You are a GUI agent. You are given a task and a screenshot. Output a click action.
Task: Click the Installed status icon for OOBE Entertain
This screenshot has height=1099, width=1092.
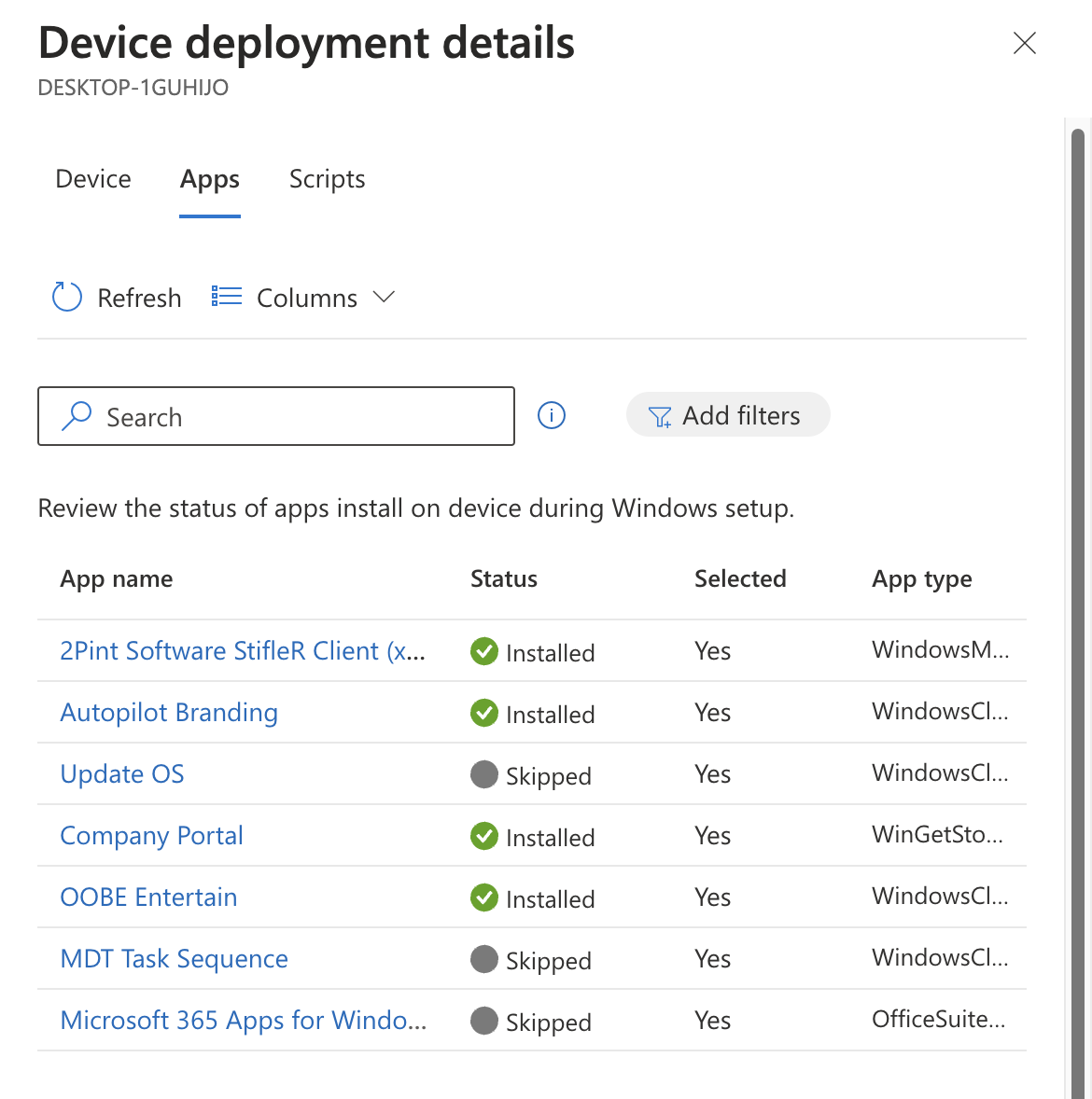pyautogui.click(x=483, y=897)
